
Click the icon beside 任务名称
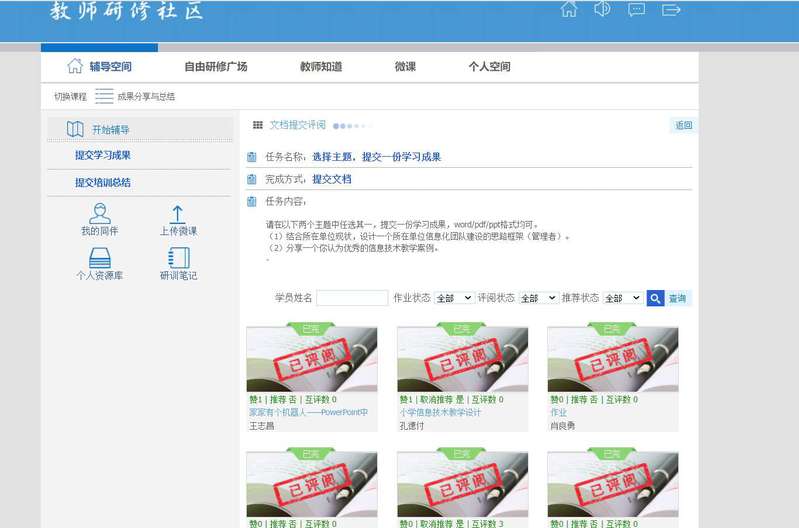[252, 157]
